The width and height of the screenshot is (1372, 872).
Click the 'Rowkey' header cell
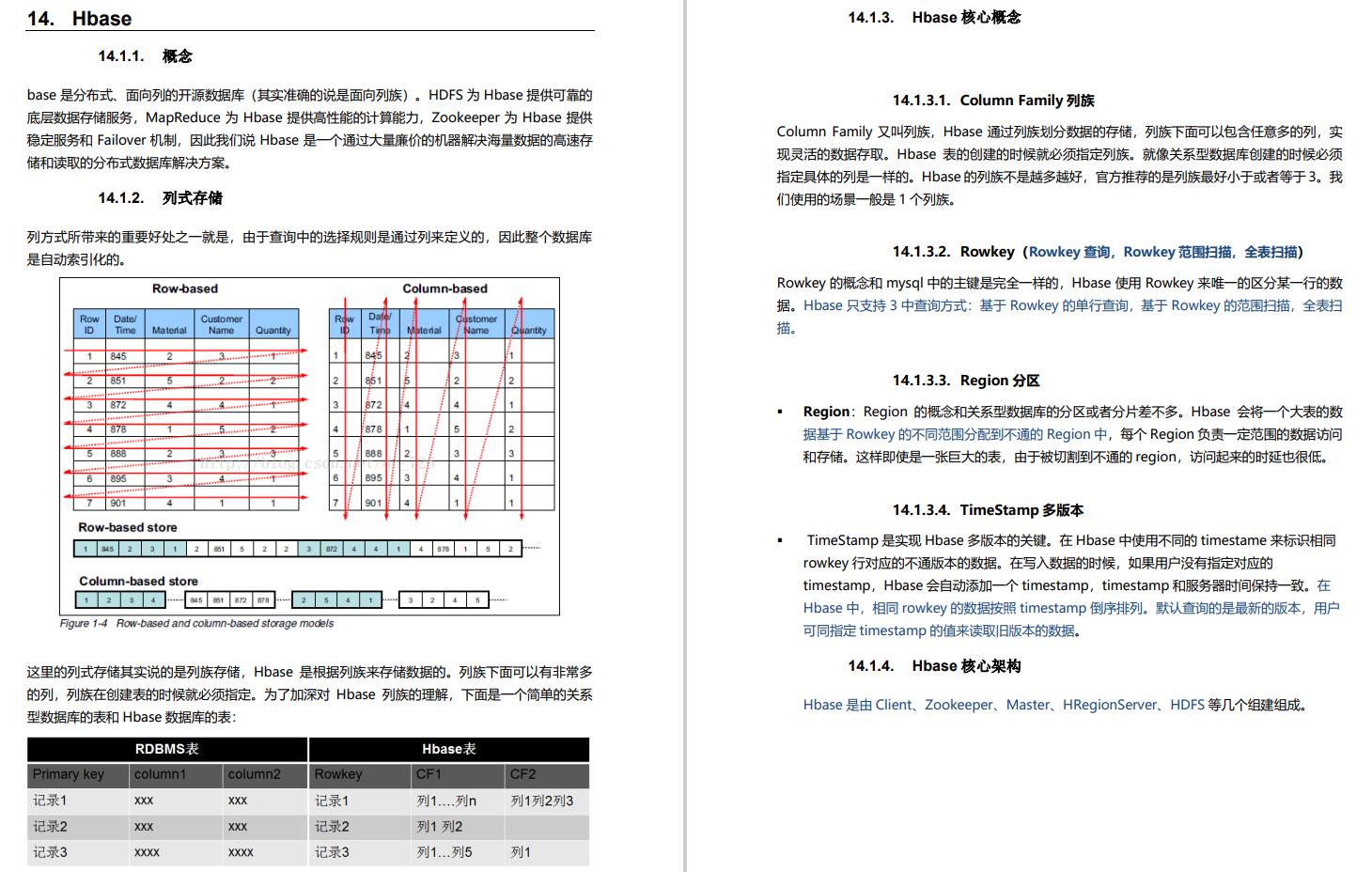click(x=360, y=775)
